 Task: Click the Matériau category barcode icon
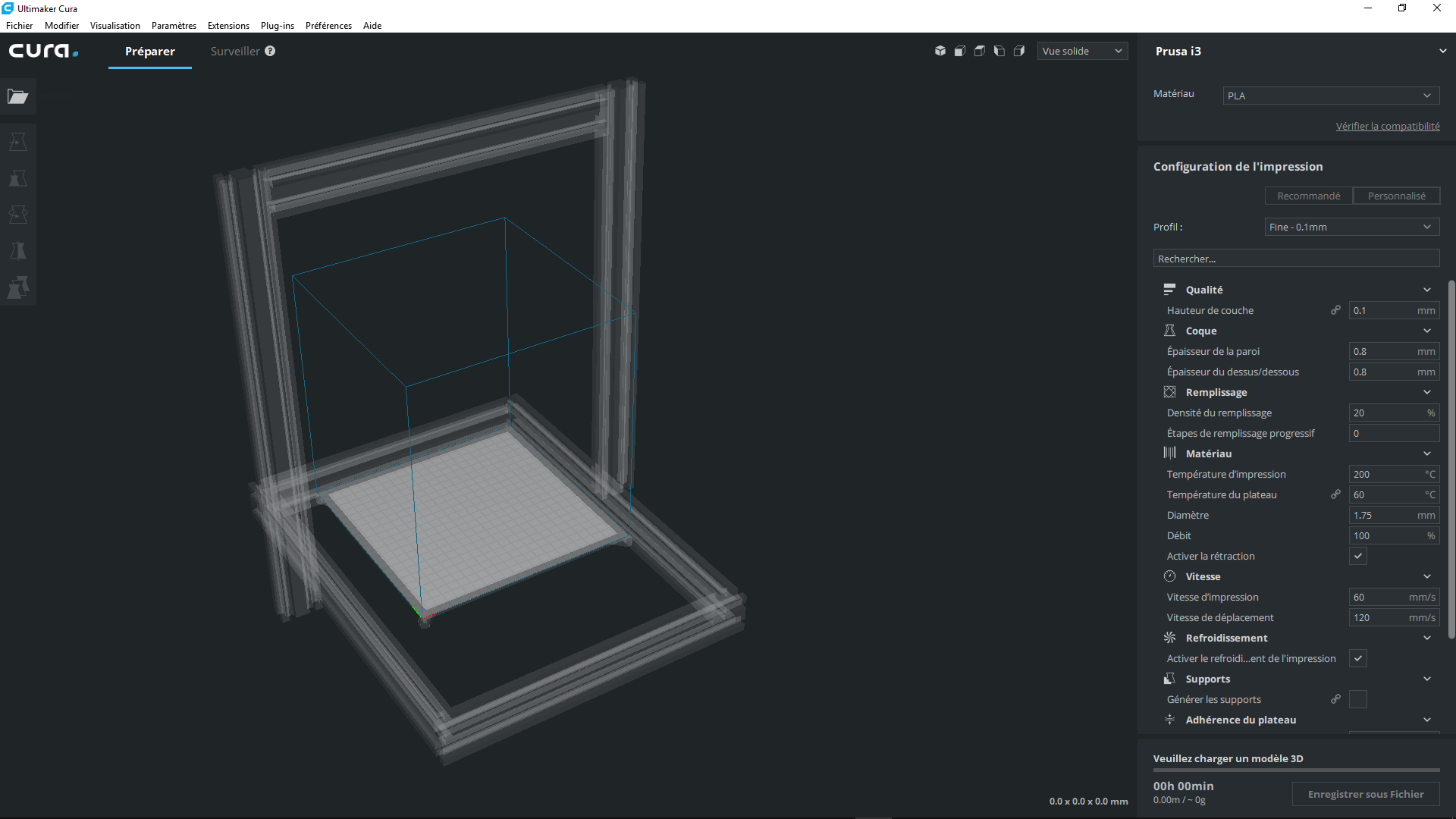tap(1169, 453)
